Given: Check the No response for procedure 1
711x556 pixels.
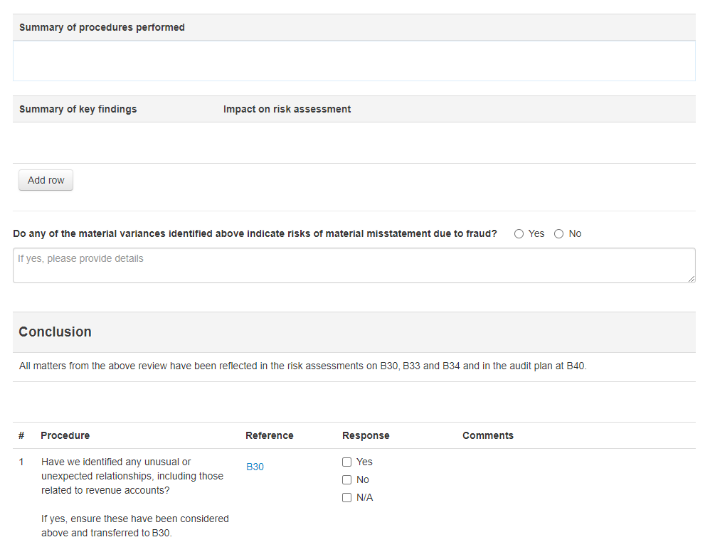Looking at the screenshot, I should tap(347, 480).
